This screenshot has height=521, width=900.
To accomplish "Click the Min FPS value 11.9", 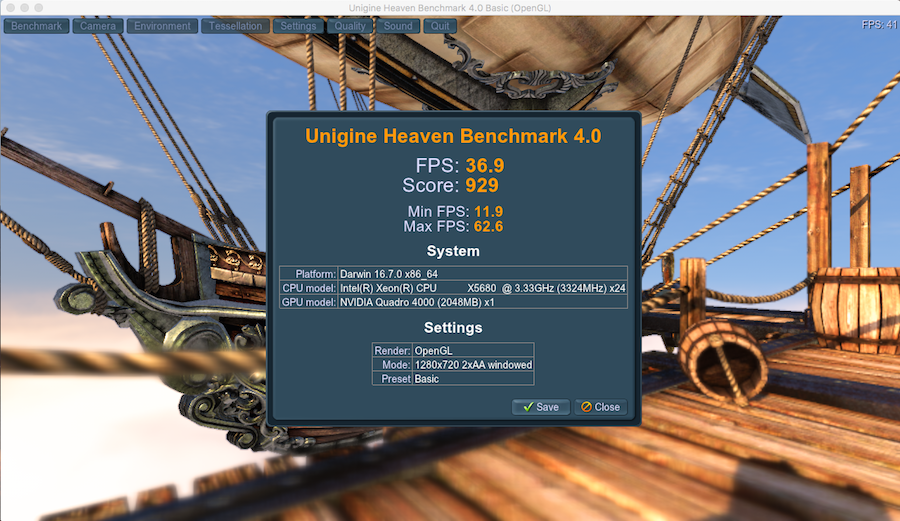I will pyautogui.click(x=488, y=212).
